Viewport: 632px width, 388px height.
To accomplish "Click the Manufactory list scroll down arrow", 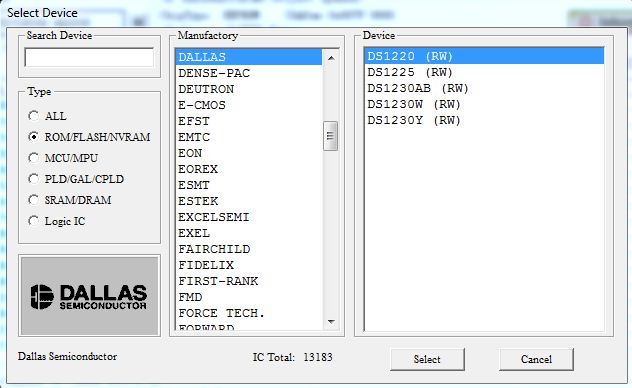I will 331,322.
